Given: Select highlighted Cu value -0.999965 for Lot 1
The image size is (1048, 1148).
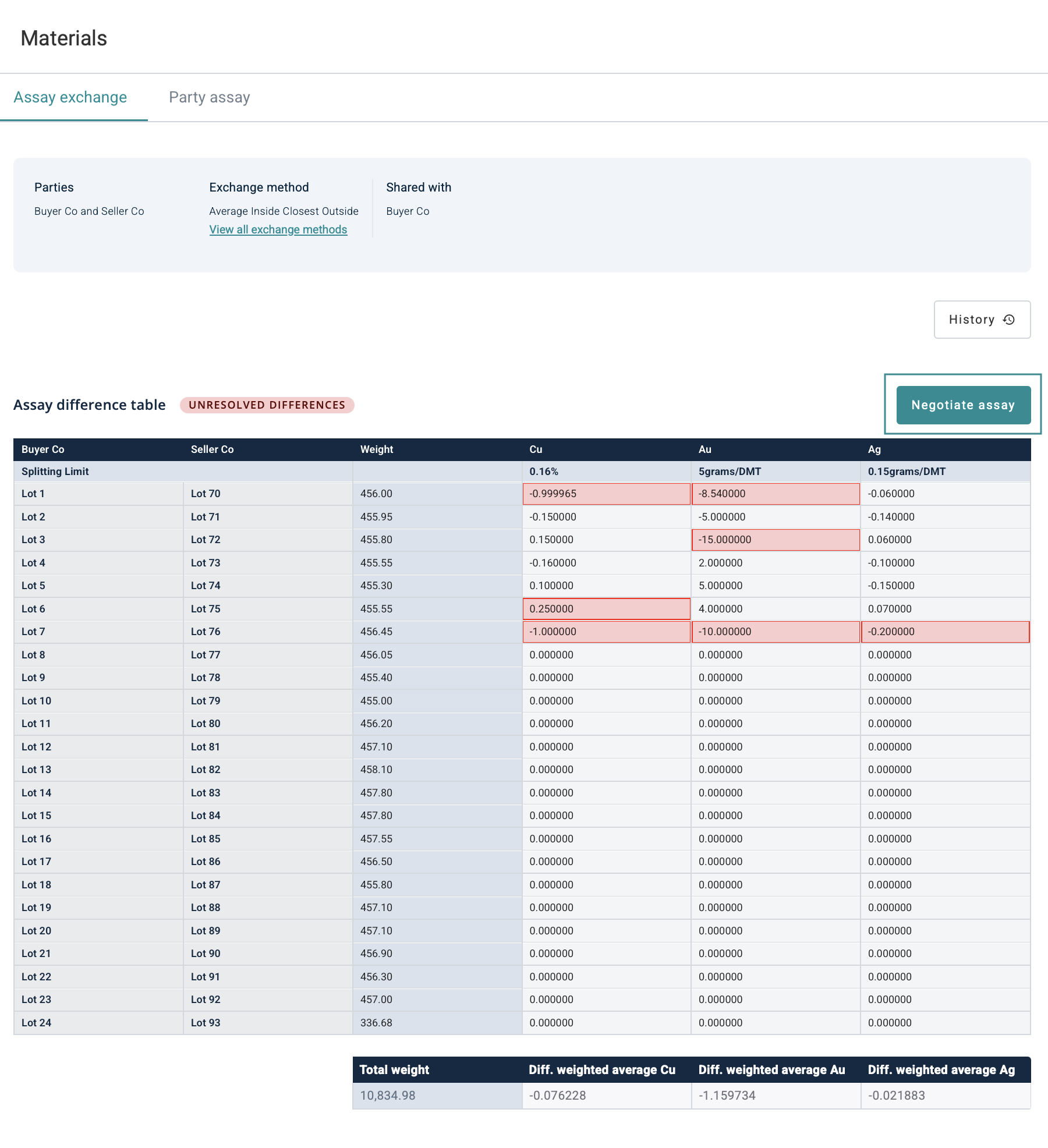Looking at the screenshot, I should 606,494.
